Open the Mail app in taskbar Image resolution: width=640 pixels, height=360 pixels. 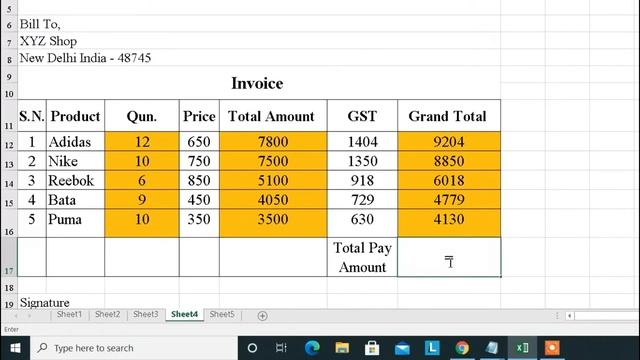[402, 348]
